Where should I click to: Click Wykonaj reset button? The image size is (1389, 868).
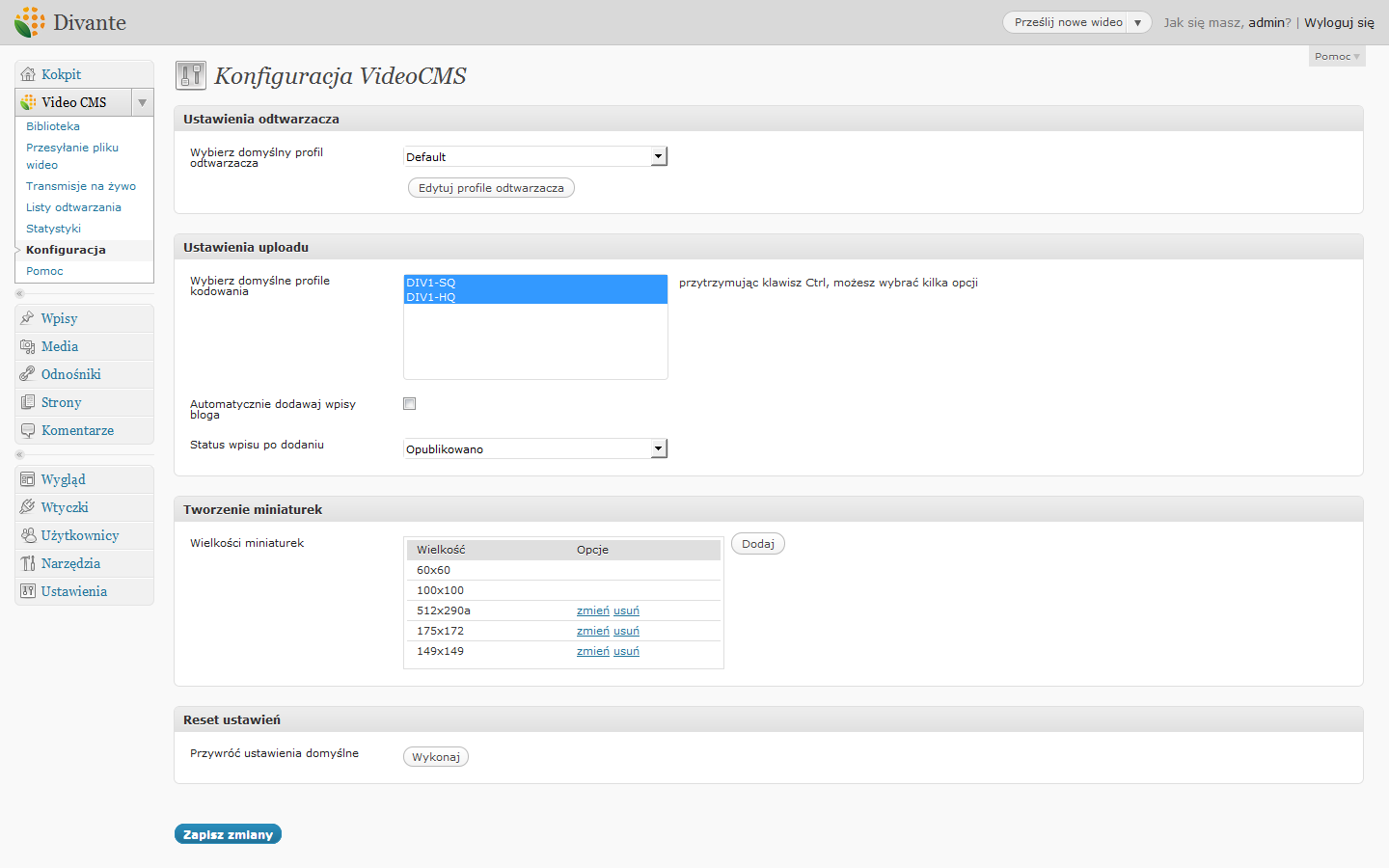tap(436, 757)
